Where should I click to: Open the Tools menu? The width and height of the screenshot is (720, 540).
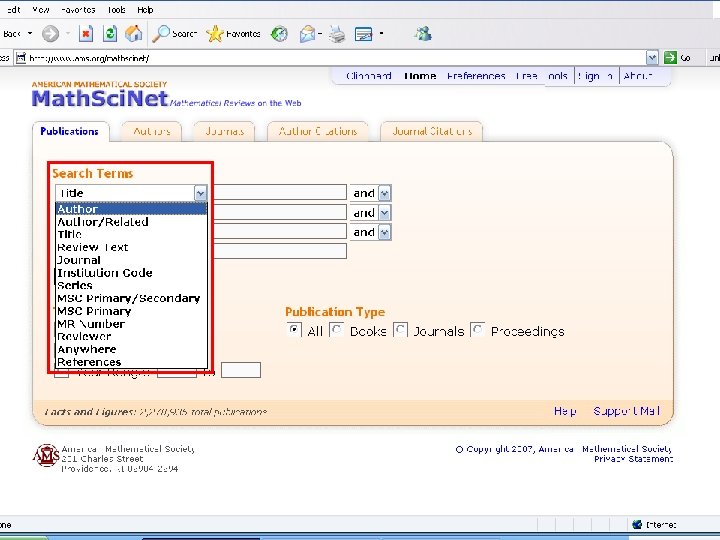[117, 10]
